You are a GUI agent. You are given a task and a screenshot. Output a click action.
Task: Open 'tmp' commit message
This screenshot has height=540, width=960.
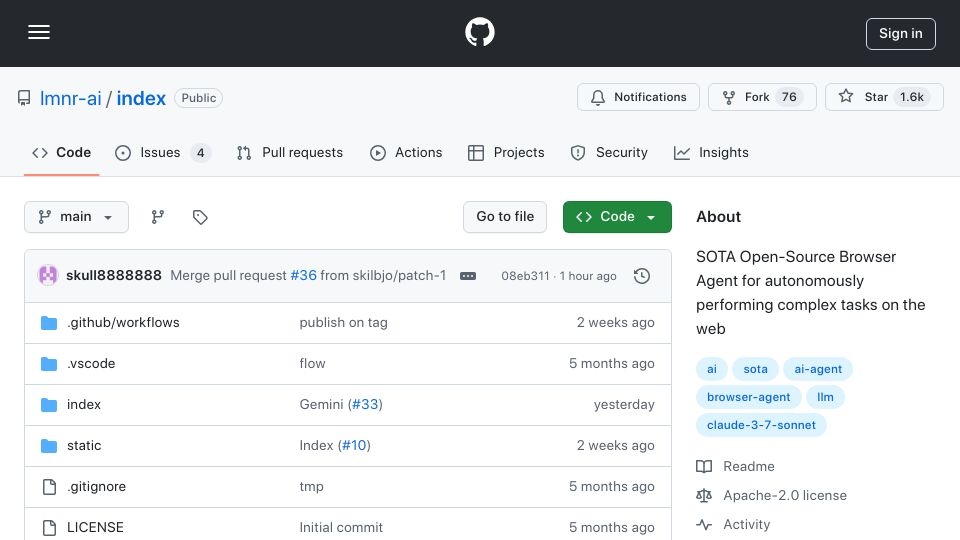click(311, 487)
